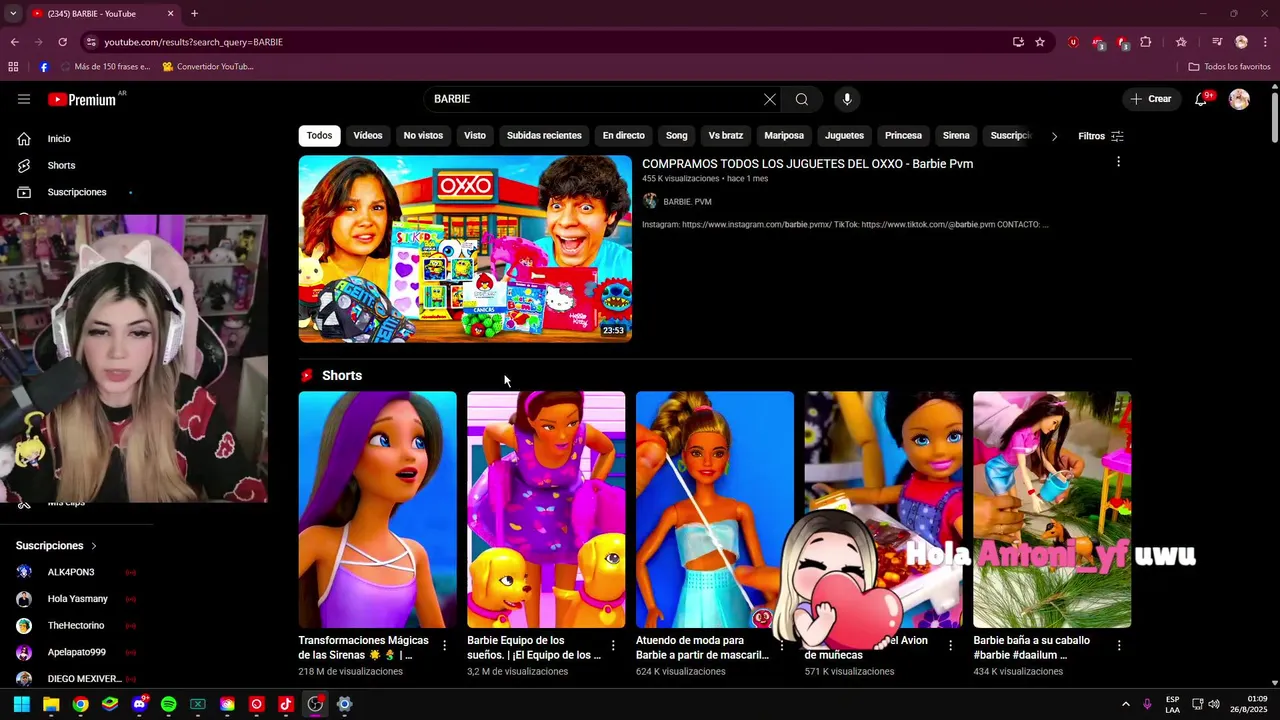The width and height of the screenshot is (1280, 720).
Task: Open Transformaciones Mágicas de las Sirenas short
Action: (377, 510)
